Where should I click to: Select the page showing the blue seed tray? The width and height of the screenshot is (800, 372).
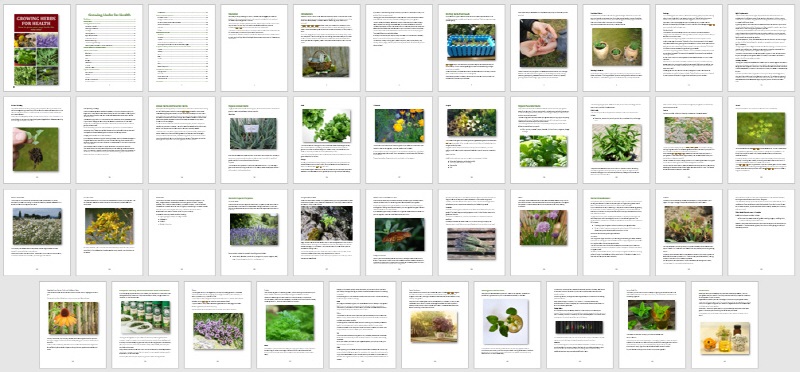click(471, 48)
